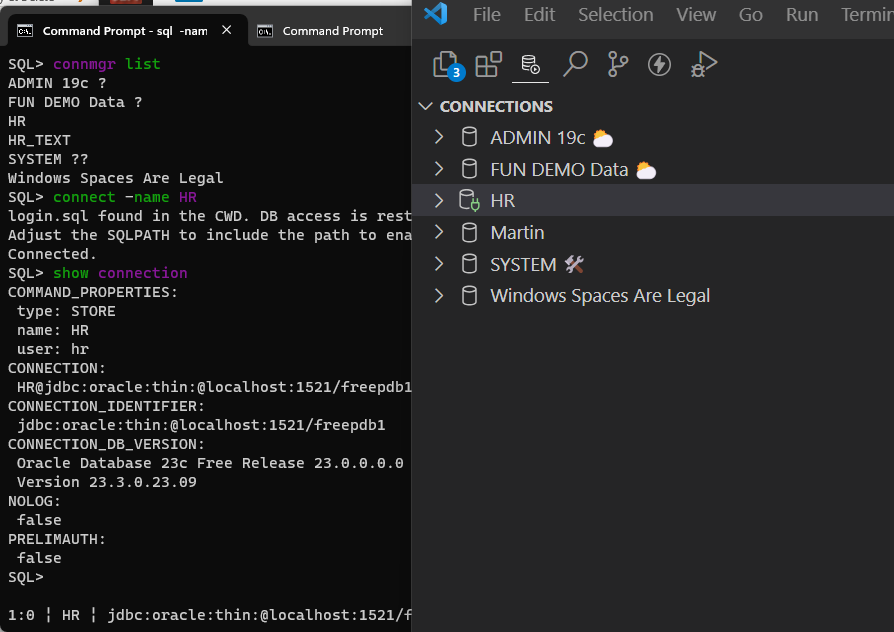894x632 pixels.
Task: Click the 'connmgr list' command text
Action: [107, 64]
